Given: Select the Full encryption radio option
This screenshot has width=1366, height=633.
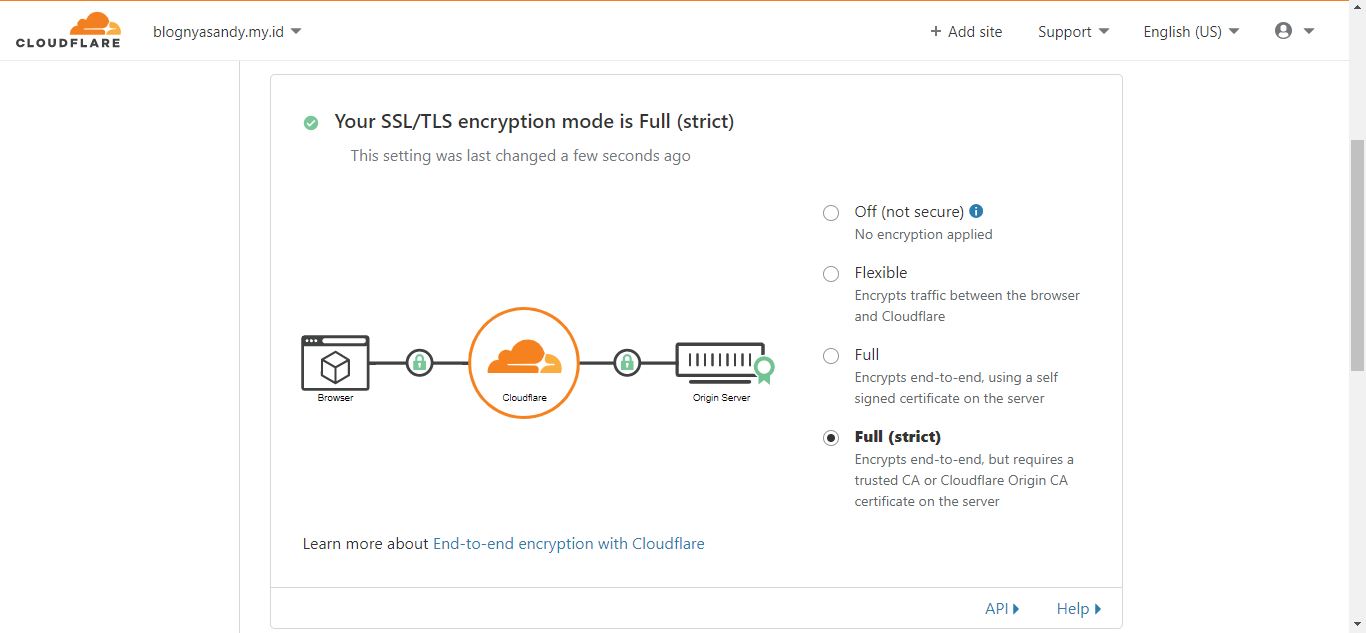Looking at the screenshot, I should point(831,355).
